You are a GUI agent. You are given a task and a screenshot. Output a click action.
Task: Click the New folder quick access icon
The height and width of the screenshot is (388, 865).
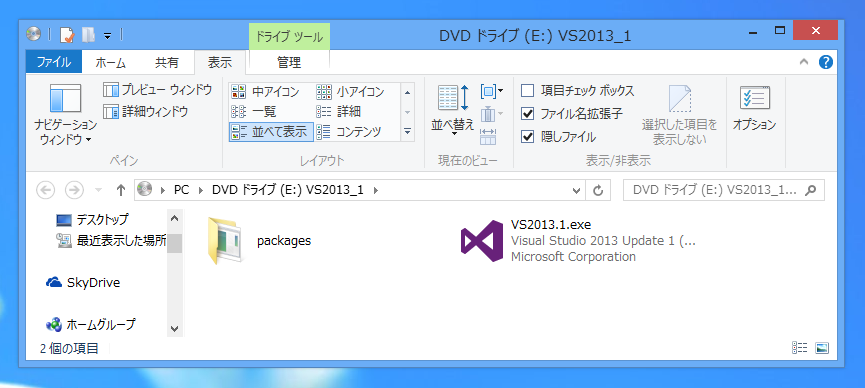tap(88, 35)
